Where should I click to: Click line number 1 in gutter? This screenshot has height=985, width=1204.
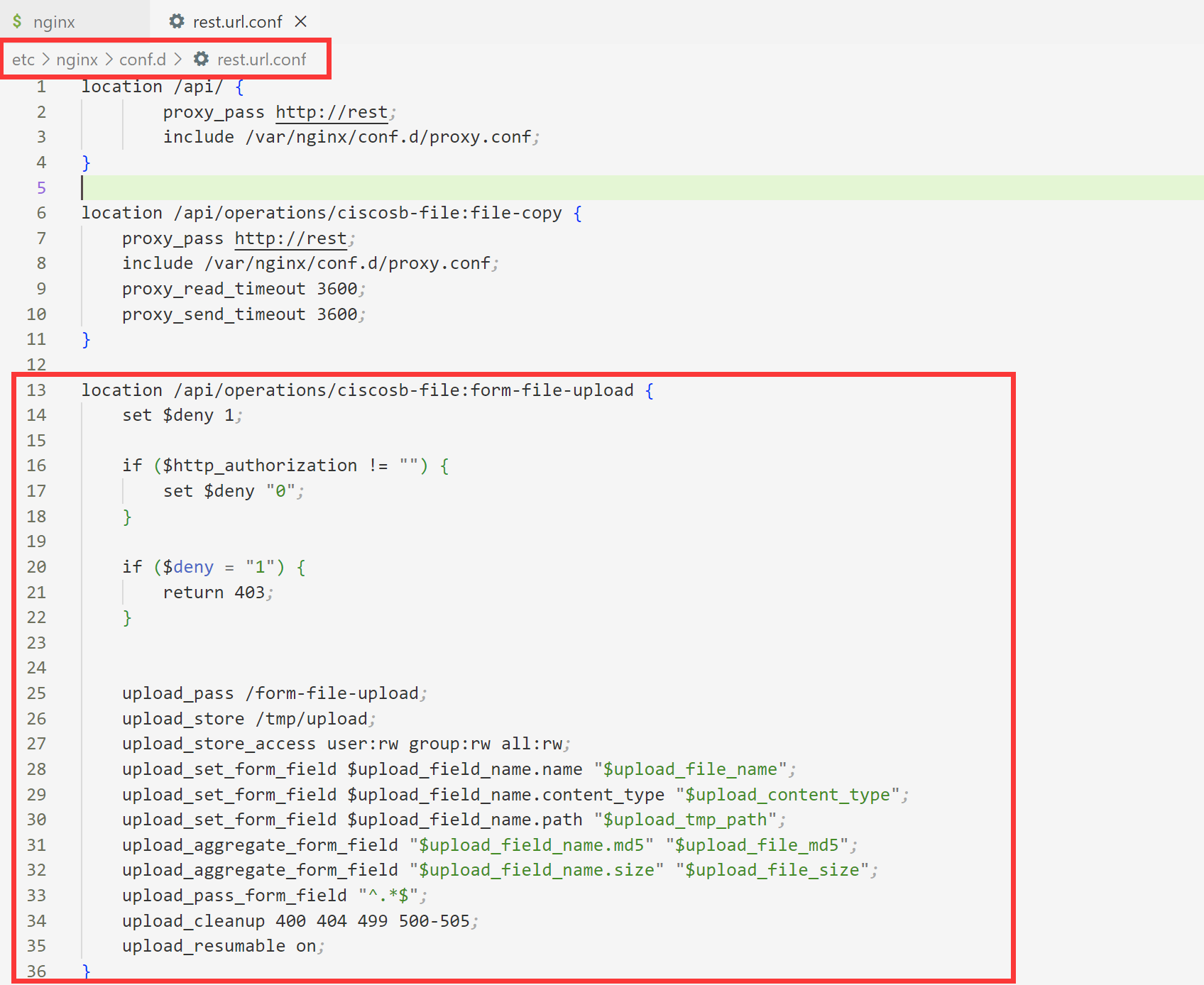coord(41,87)
